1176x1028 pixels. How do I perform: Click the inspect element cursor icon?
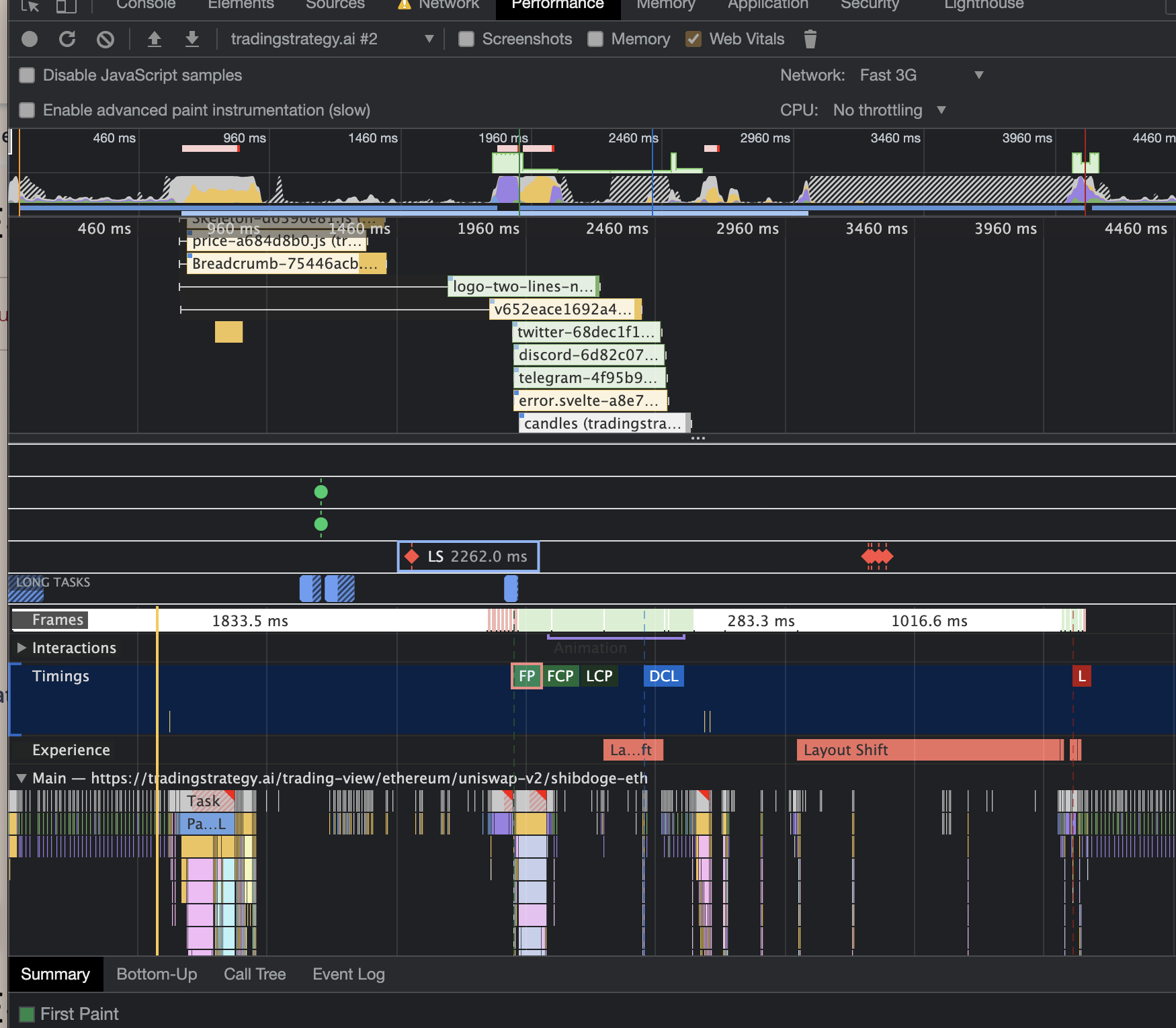pyautogui.click(x=30, y=5)
